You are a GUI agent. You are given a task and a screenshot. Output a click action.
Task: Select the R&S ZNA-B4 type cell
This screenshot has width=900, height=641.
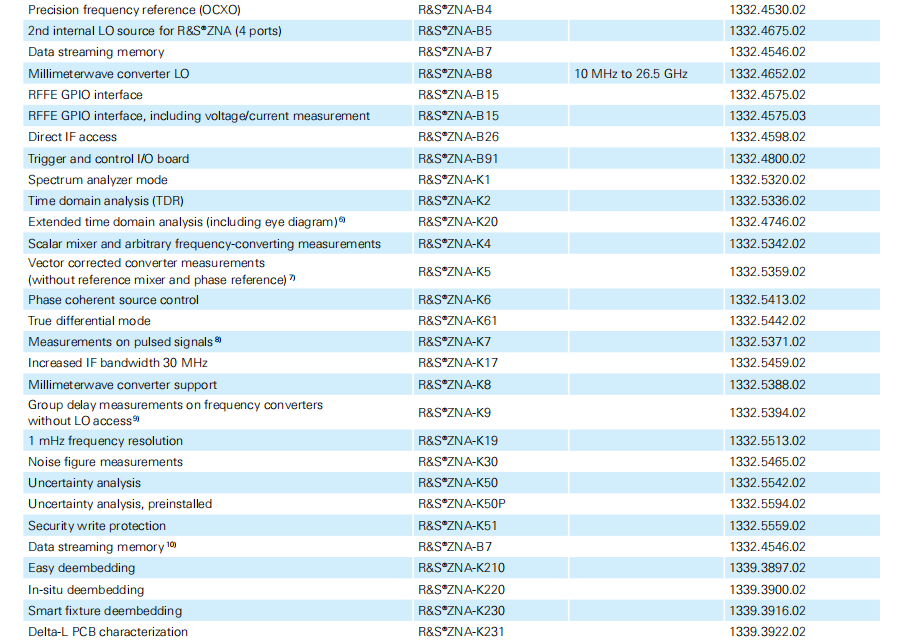[x=455, y=9]
